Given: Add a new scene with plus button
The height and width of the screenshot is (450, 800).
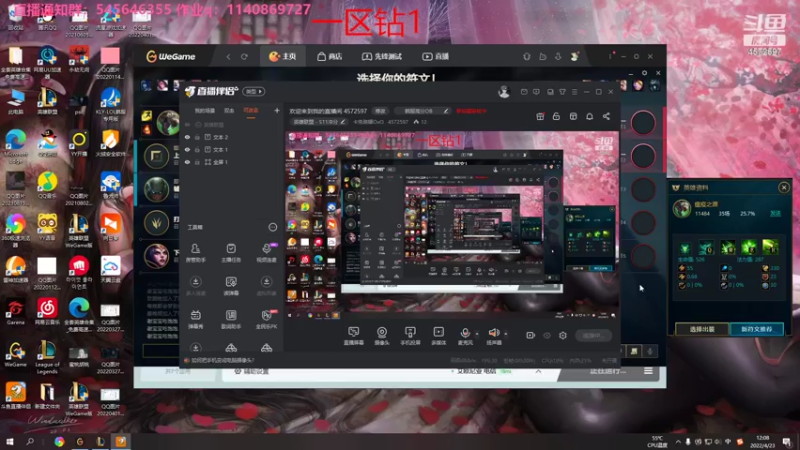Looking at the screenshot, I should (277, 110).
